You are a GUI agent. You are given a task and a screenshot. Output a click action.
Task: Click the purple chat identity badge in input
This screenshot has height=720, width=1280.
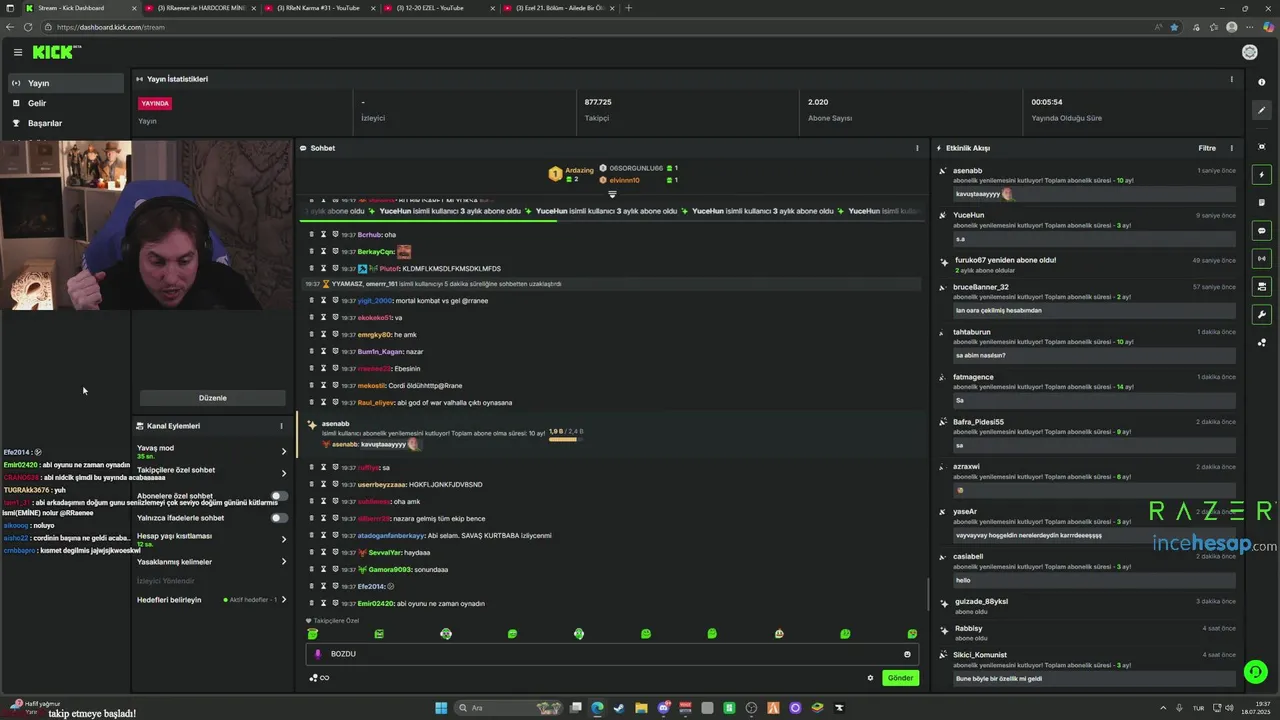point(318,654)
